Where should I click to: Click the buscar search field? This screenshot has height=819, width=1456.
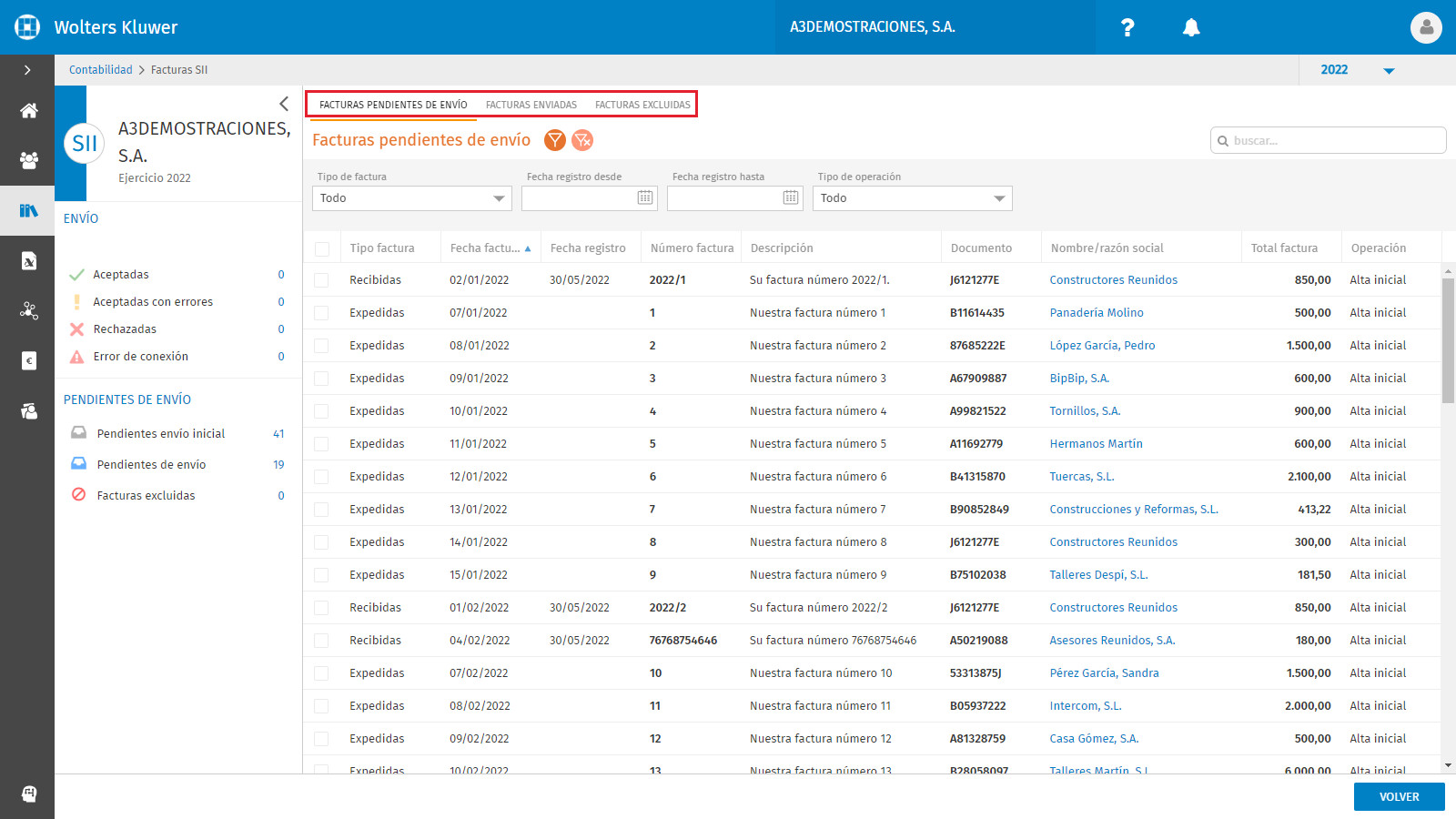(1329, 140)
